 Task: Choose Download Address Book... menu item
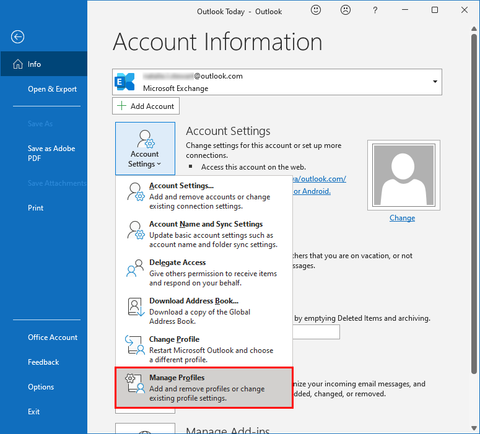[x=204, y=310]
